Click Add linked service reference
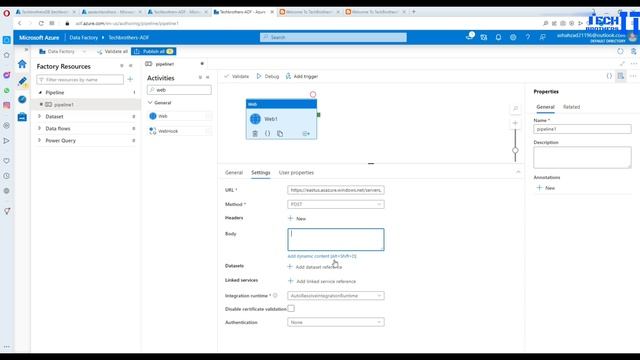The image size is (640, 360). [322, 281]
